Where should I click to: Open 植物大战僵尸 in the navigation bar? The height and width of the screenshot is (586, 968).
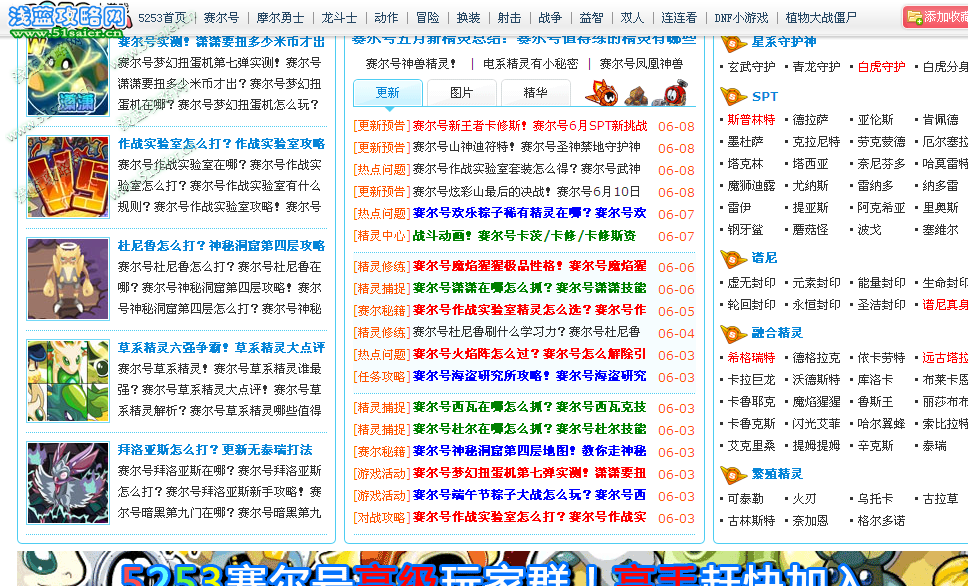coord(821,18)
